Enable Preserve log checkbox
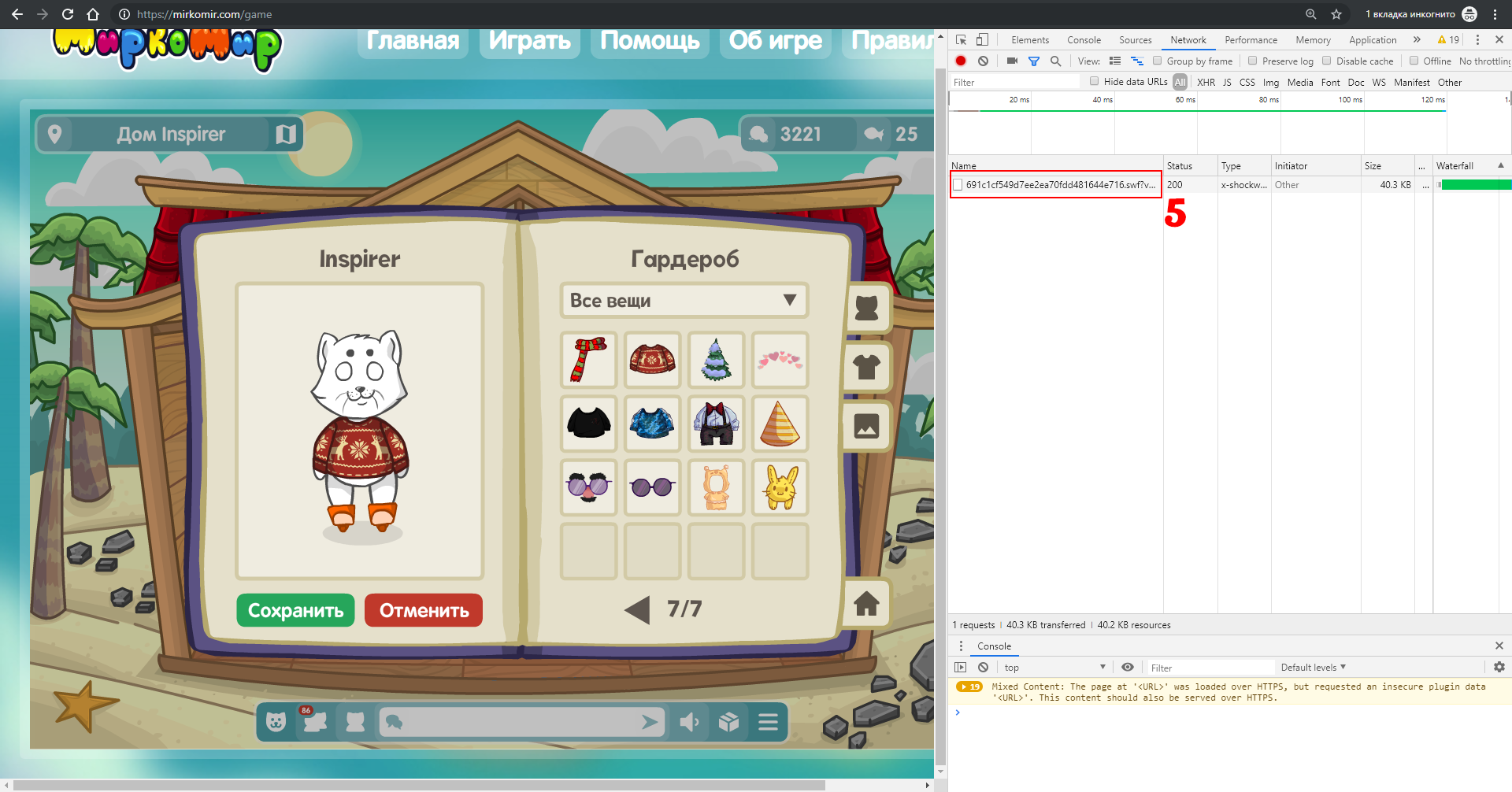 click(x=1253, y=61)
